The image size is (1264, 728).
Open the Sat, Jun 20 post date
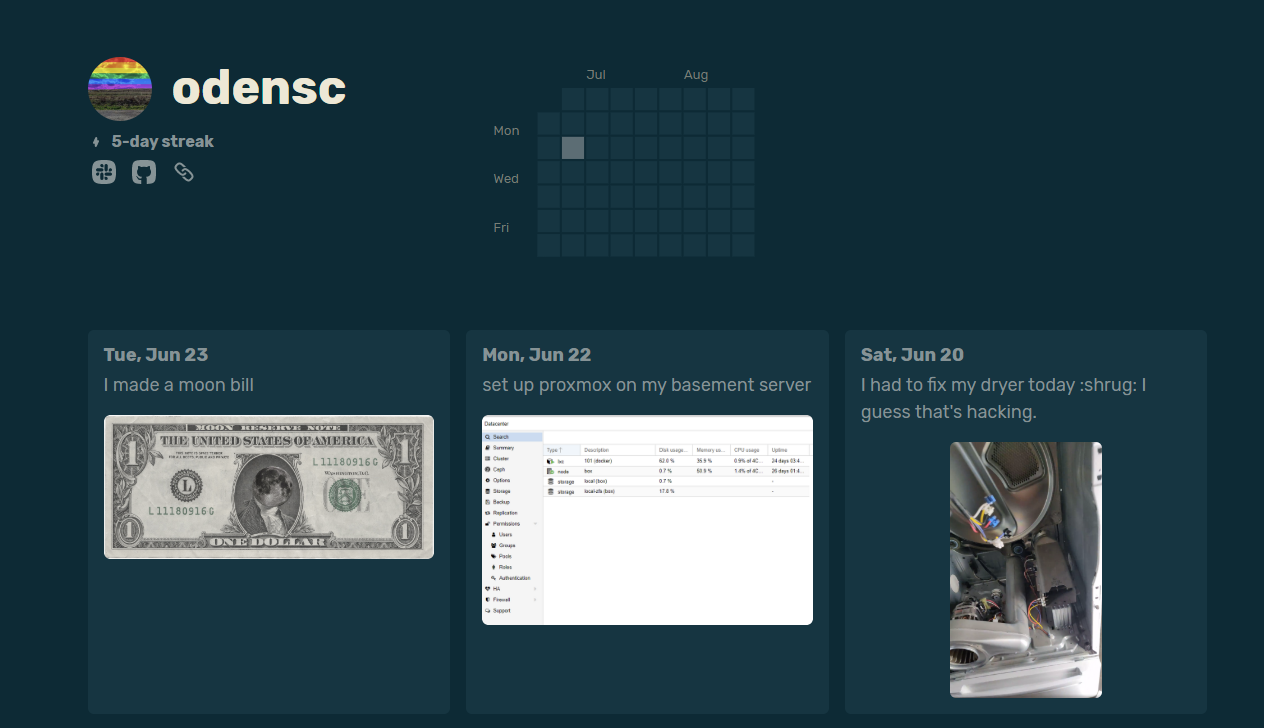point(912,355)
